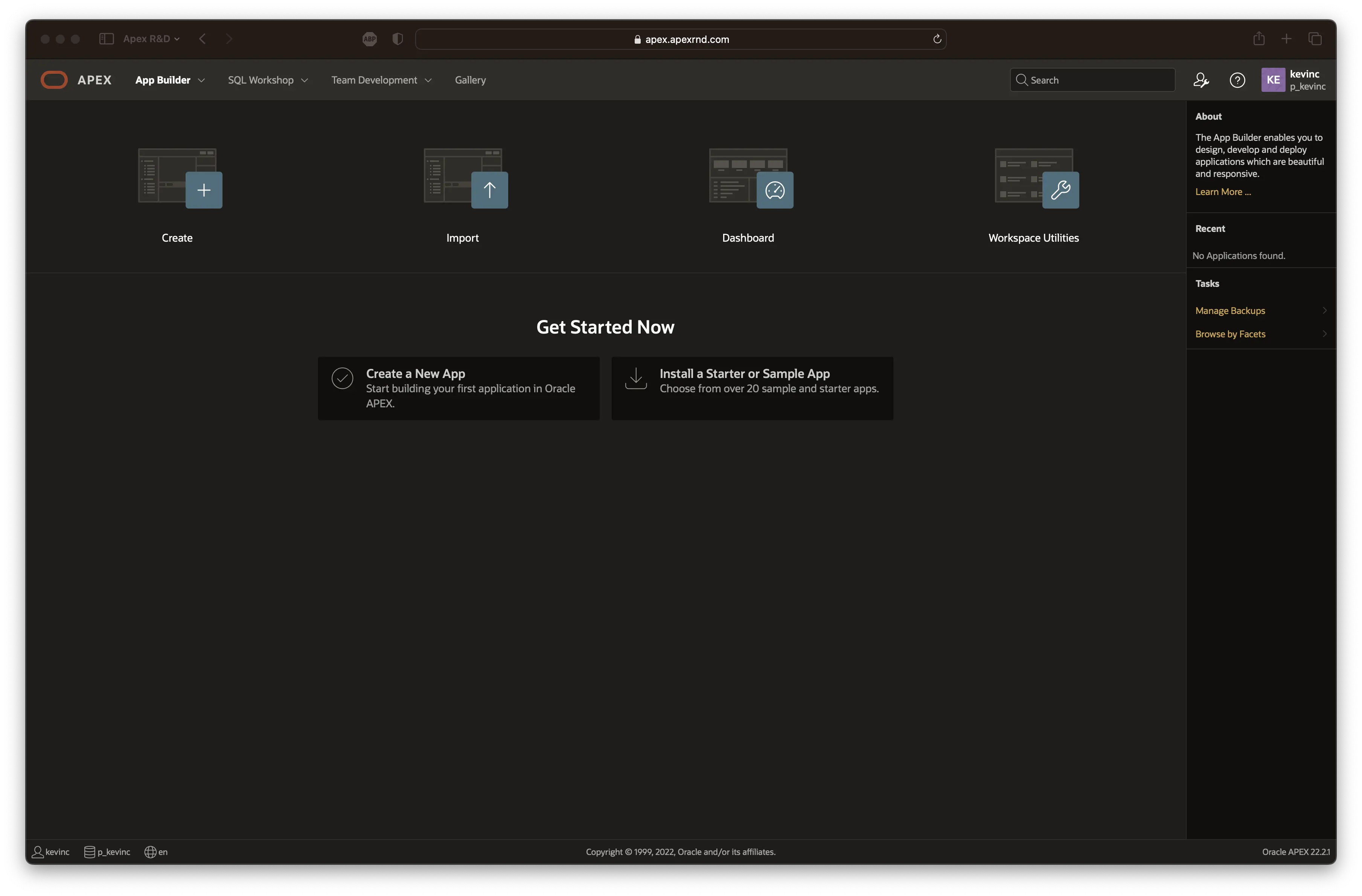This screenshot has width=1362, height=896.
Task: Click the download icon beside Install Starter App
Action: click(636, 378)
